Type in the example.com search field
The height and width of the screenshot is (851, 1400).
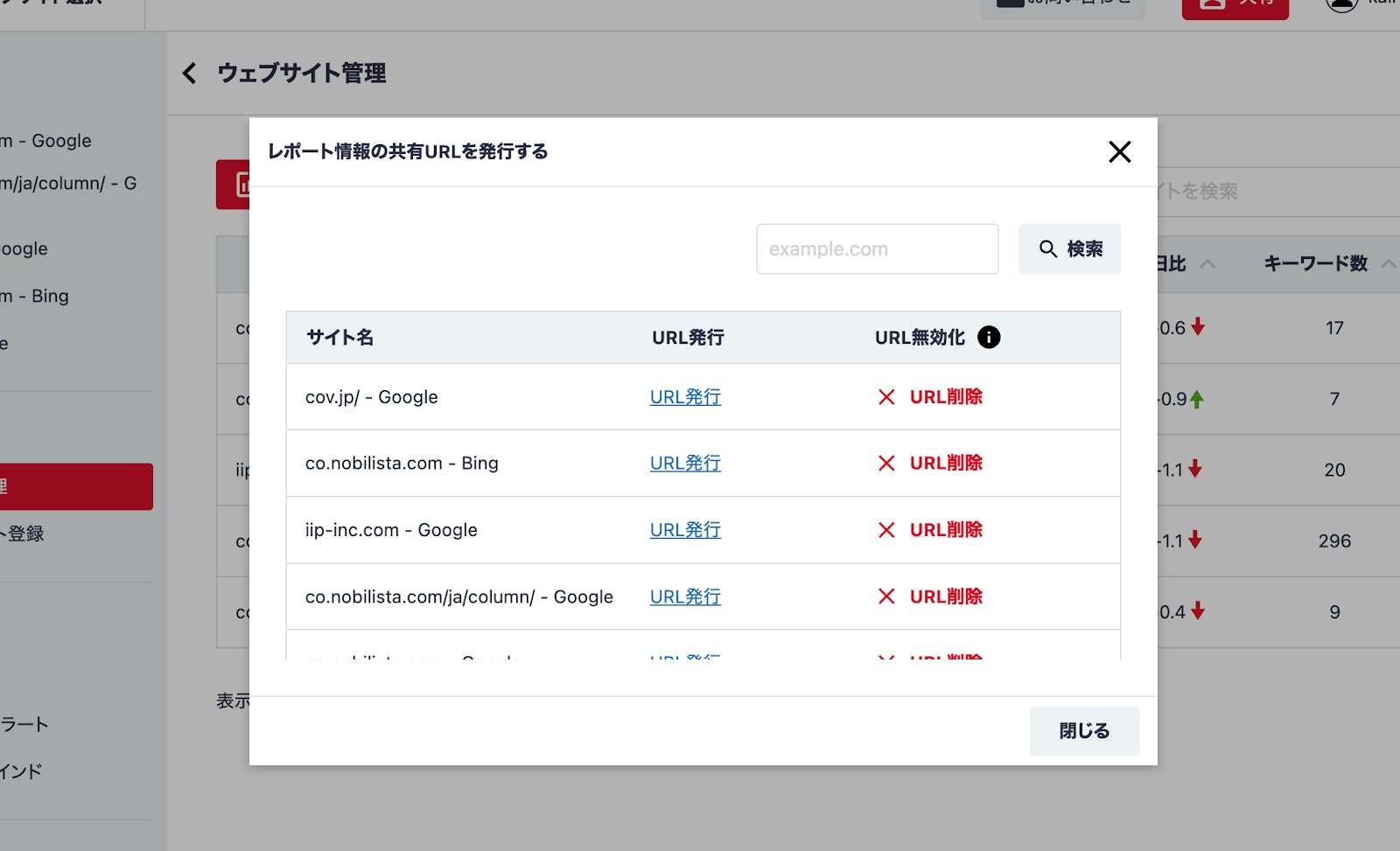pyautogui.click(x=877, y=249)
